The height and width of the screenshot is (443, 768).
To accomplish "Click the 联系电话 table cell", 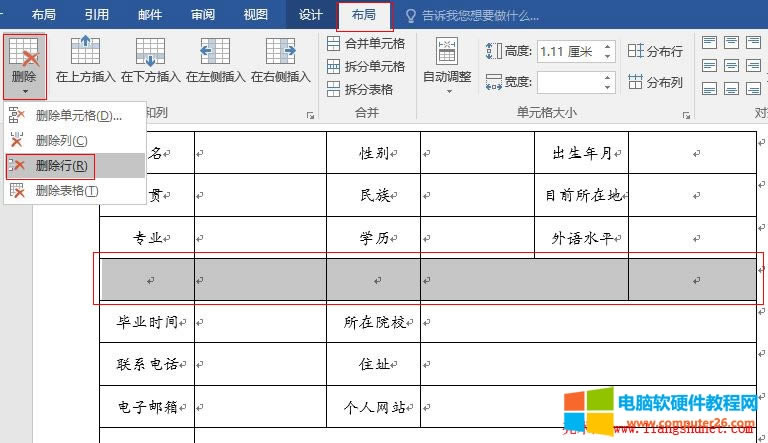I will [x=147, y=364].
